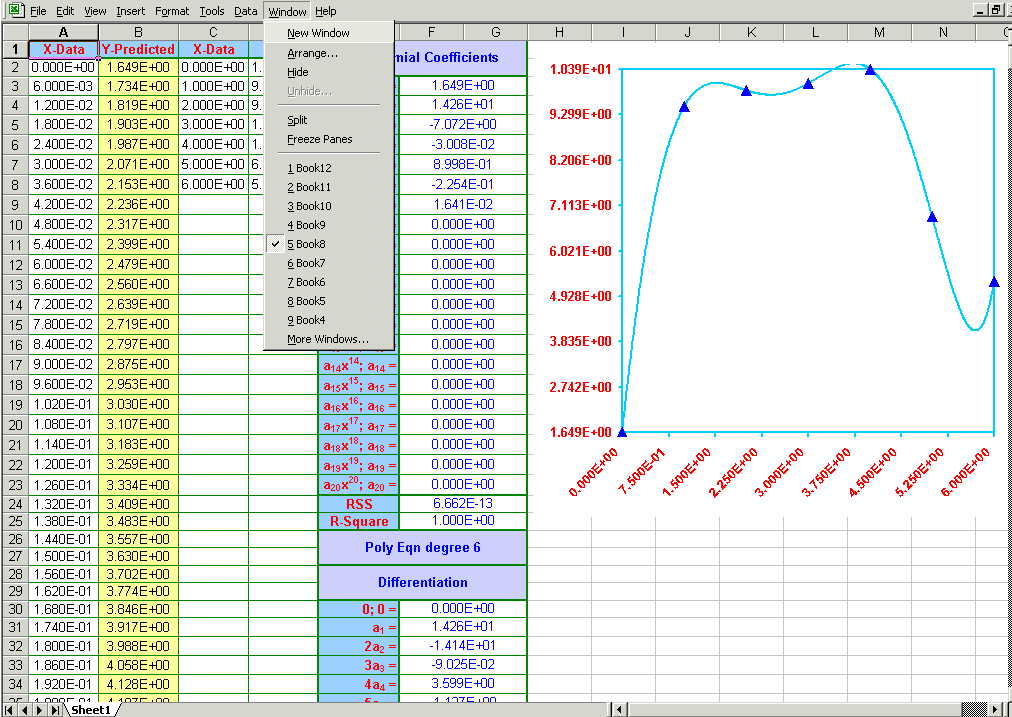The width and height of the screenshot is (1012, 717).
Task: Select checked Book8 in Window menu
Action: [x=310, y=244]
